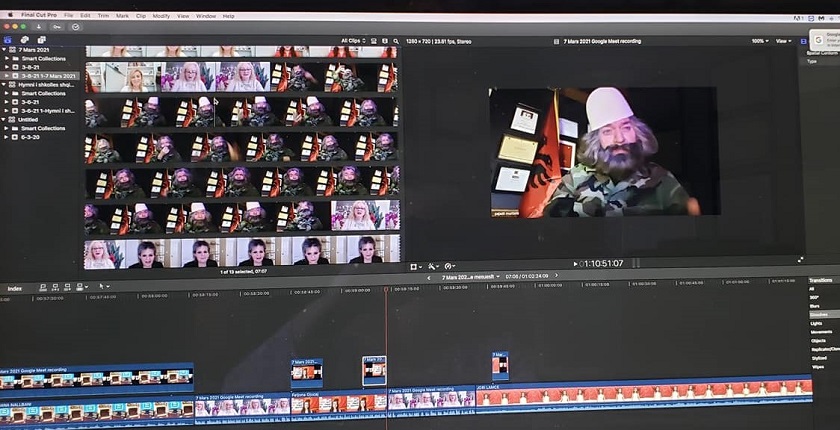Go back in timeline history arrow
The width and height of the screenshot is (840, 430).
[429, 277]
